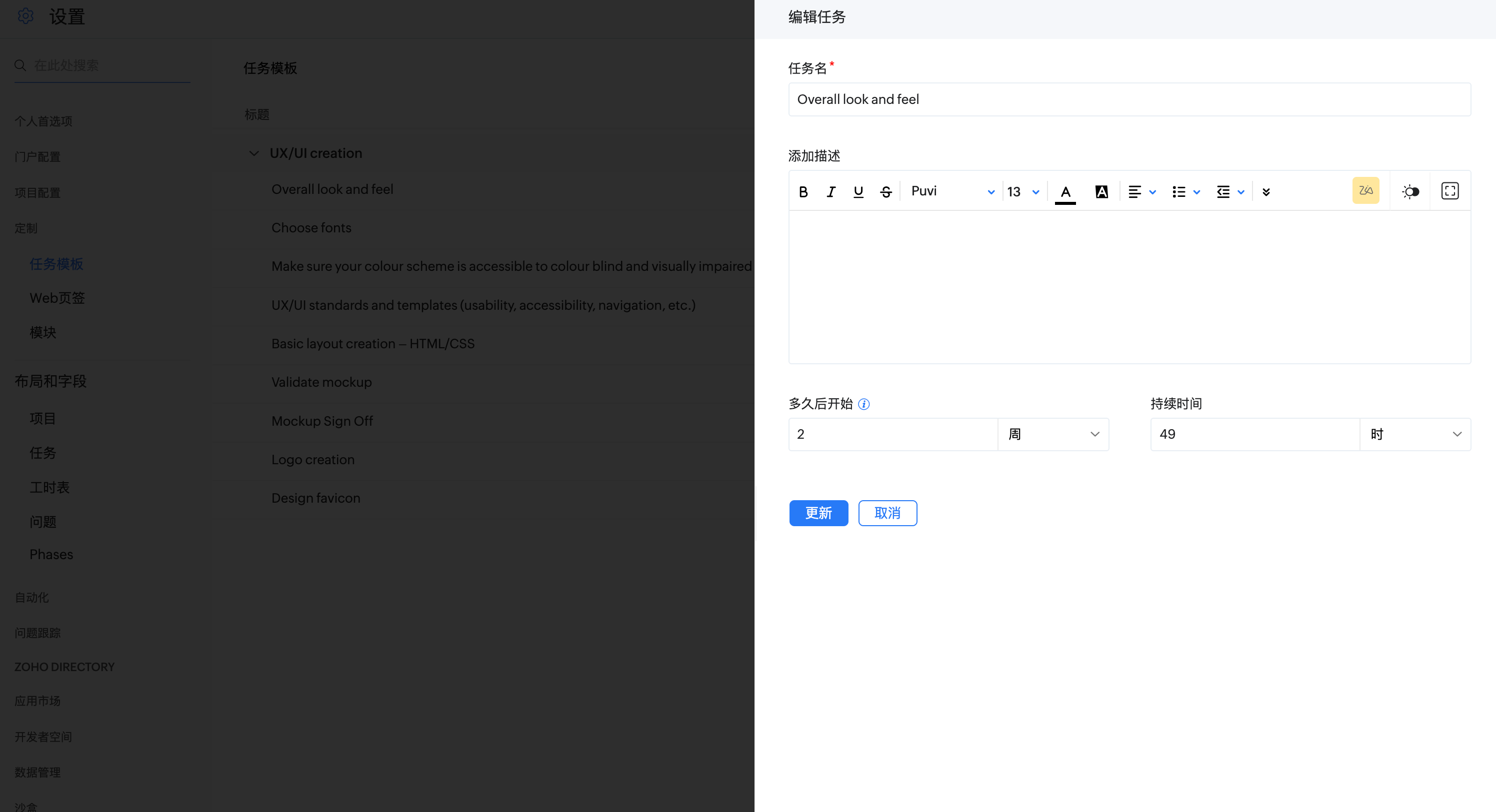Click the 更新 update button
Screen dimensions: 1496x812
[818, 513]
